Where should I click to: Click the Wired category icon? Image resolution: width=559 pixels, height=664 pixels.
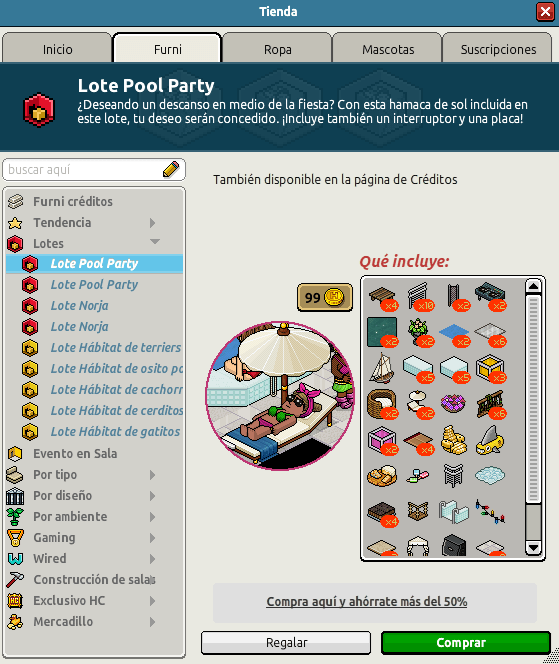click(15, 559)
